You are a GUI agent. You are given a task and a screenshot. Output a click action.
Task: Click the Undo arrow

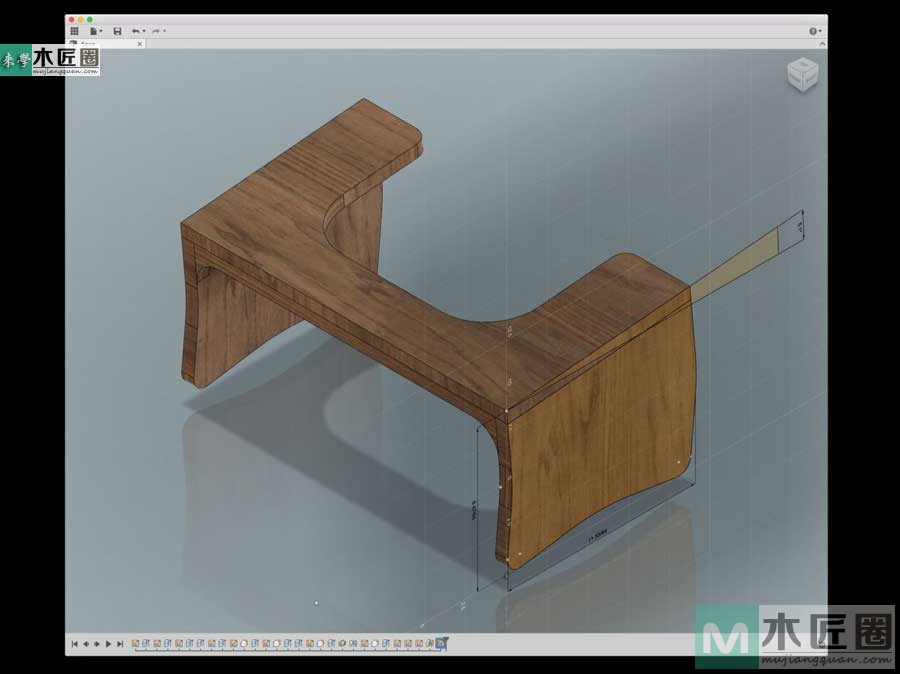coord(135,31)
